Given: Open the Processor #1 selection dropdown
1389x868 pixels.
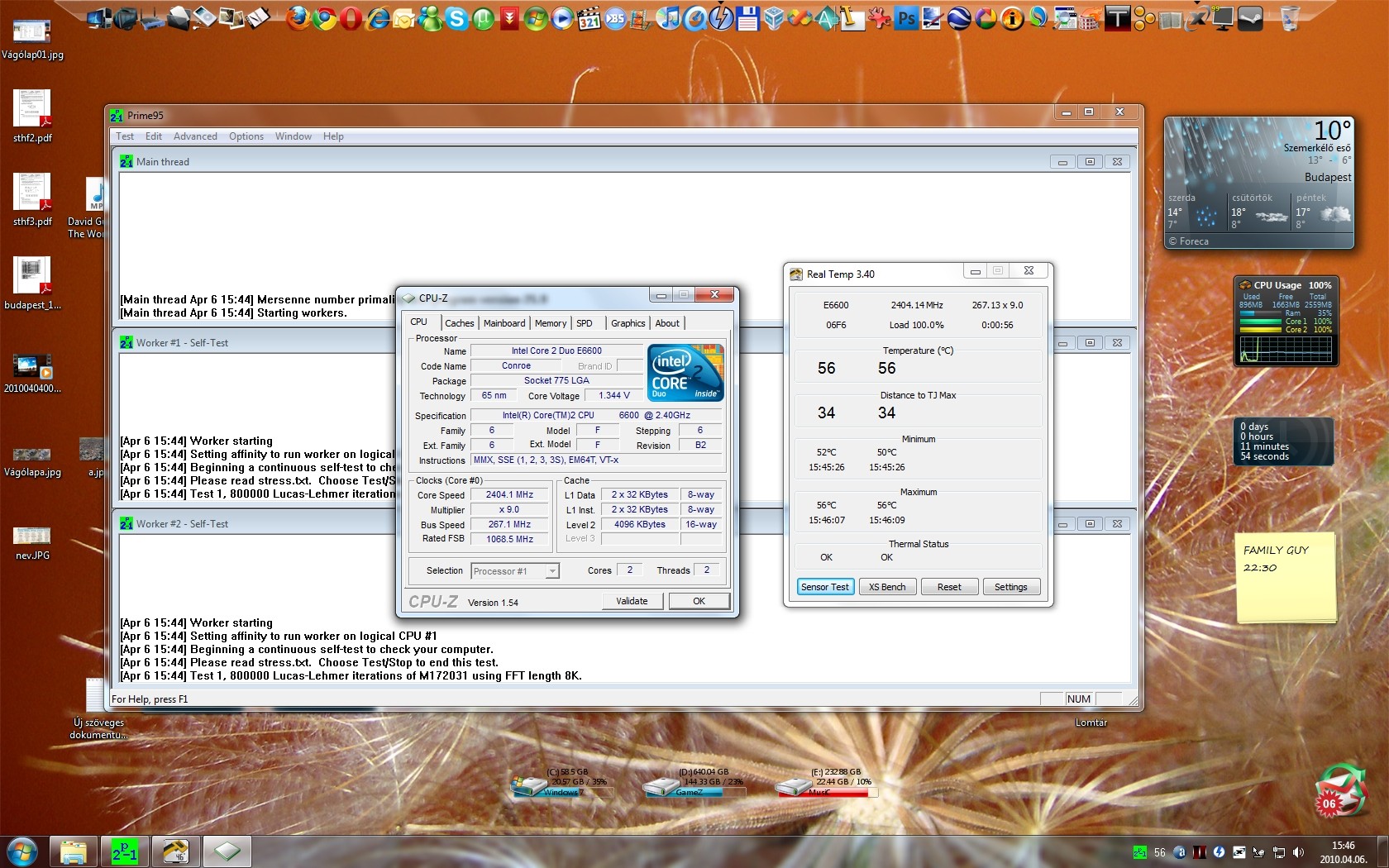Looking at the screenshot, I should [x=515, y=571].
